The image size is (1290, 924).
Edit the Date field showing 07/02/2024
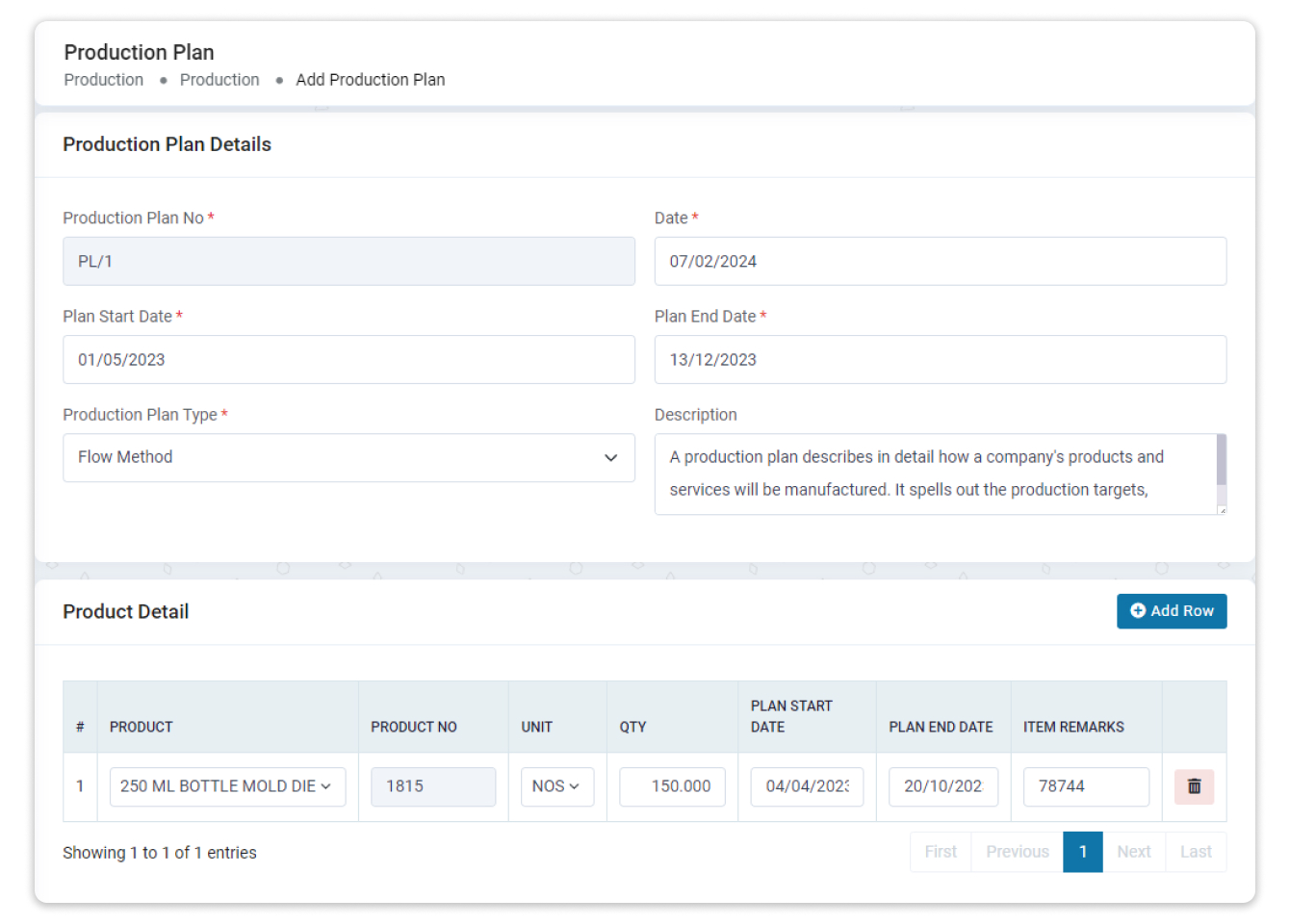coord(941,261)
